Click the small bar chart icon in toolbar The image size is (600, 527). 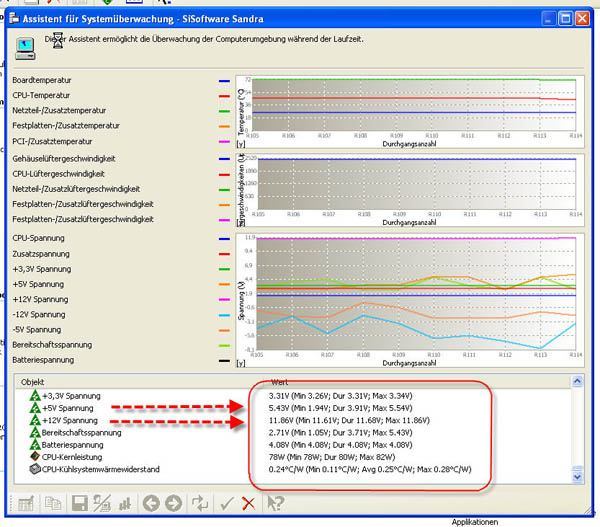(125, 504)
